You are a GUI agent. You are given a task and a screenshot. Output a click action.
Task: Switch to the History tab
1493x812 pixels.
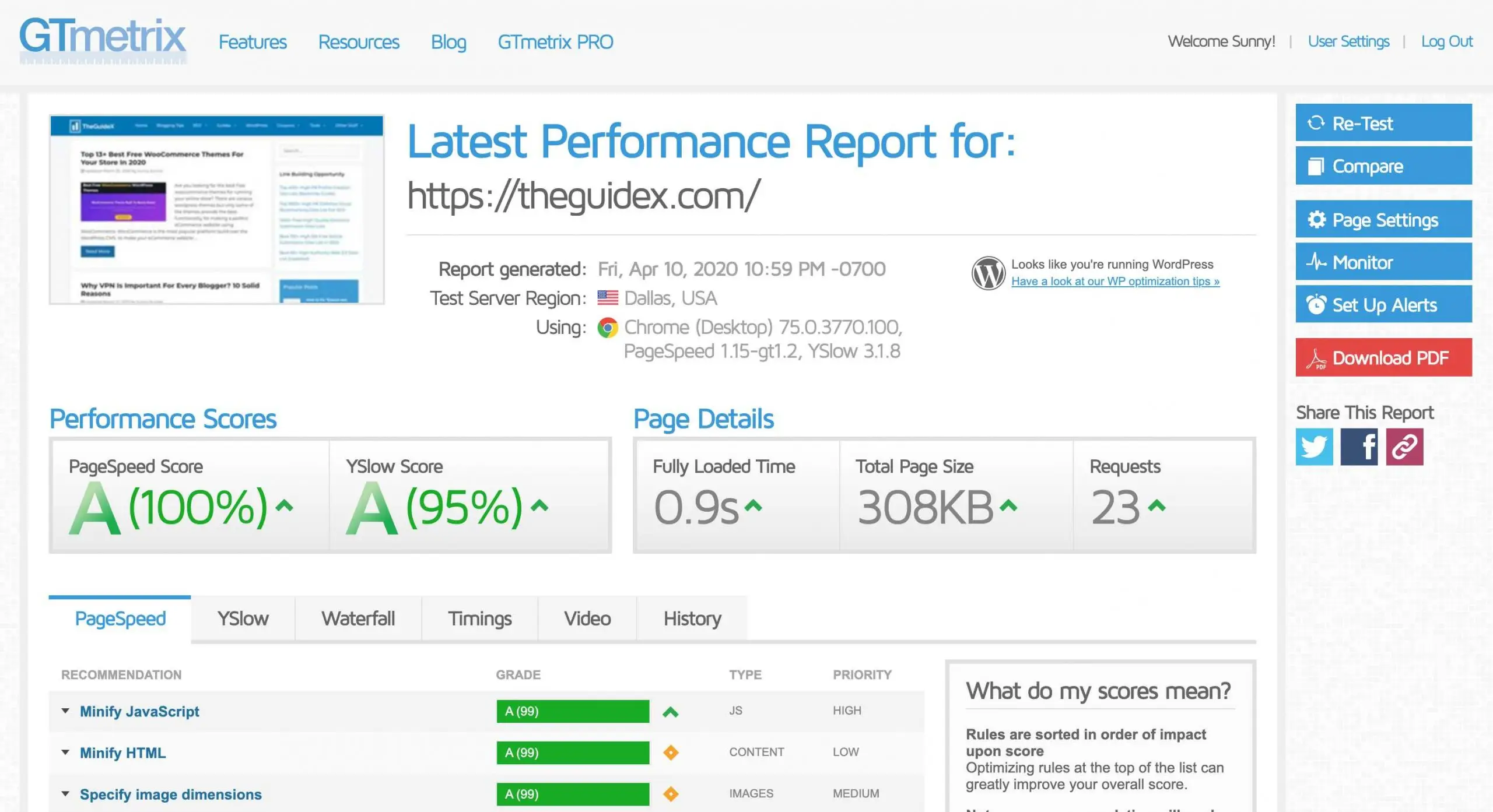691,618
